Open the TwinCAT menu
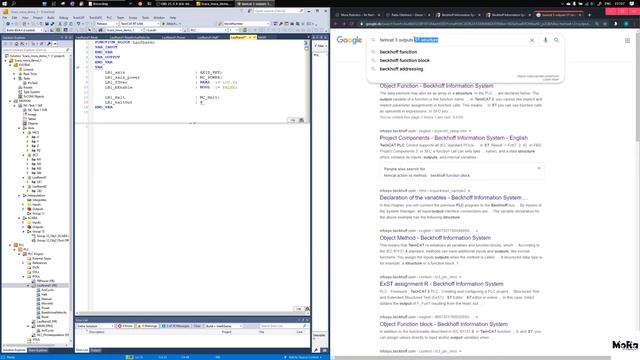Screen dimensions: 640x360 (x=78, y=18)
